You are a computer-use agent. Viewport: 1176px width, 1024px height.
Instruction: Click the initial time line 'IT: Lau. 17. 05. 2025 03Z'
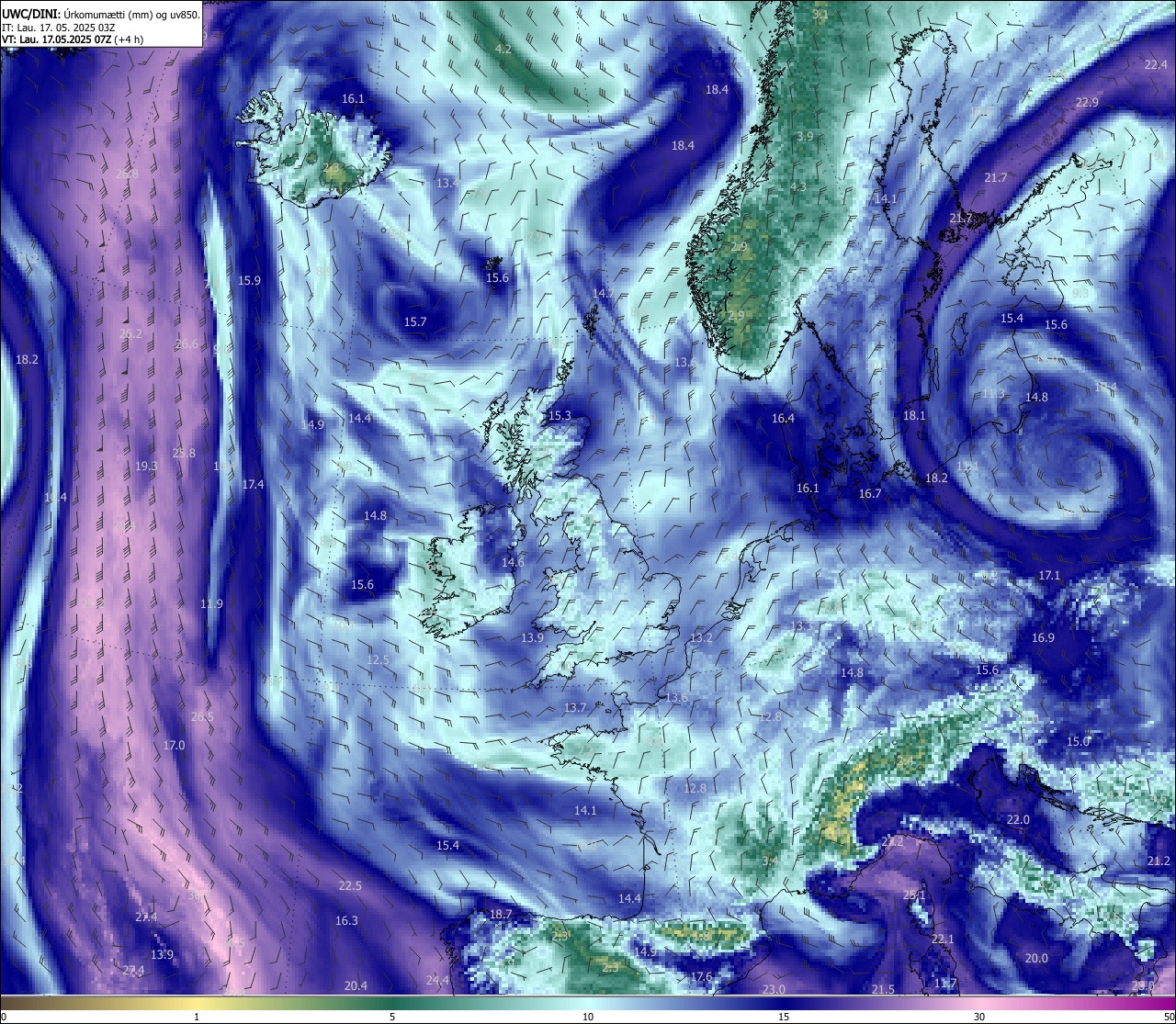(59, 28)
